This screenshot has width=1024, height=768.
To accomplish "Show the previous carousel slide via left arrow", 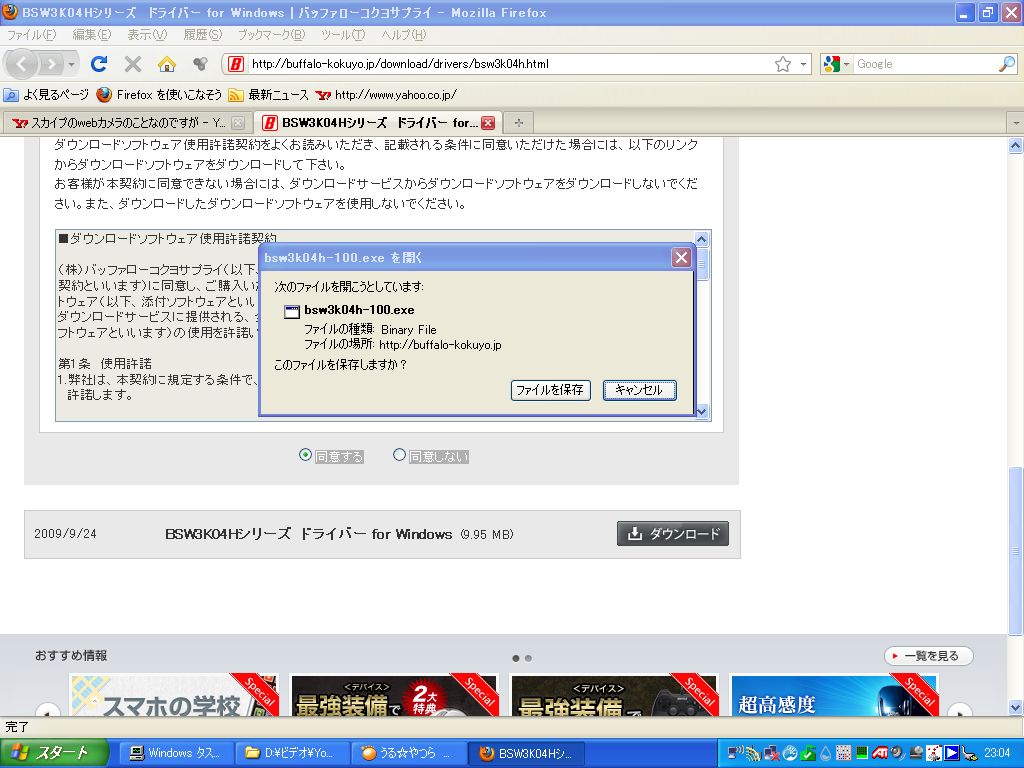I will point(48,710).
